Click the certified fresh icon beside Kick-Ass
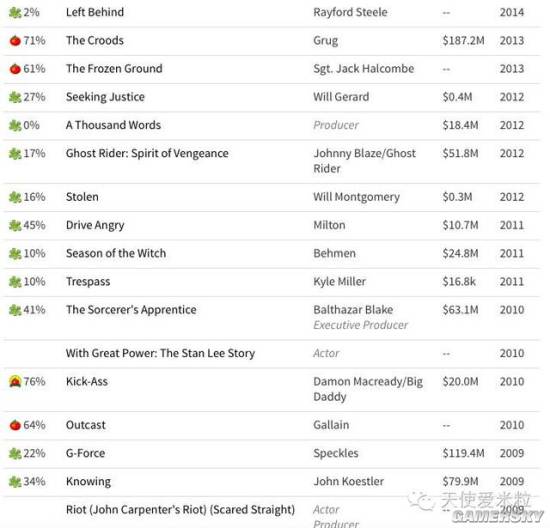 [15, 381]
